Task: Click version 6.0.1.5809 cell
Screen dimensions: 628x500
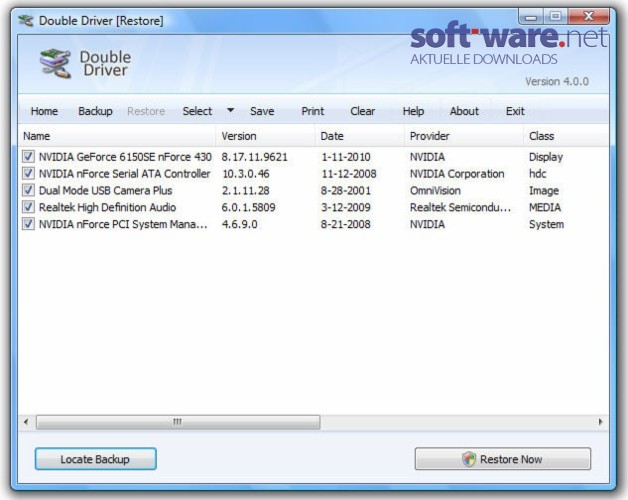Action: tap(248, 207)
